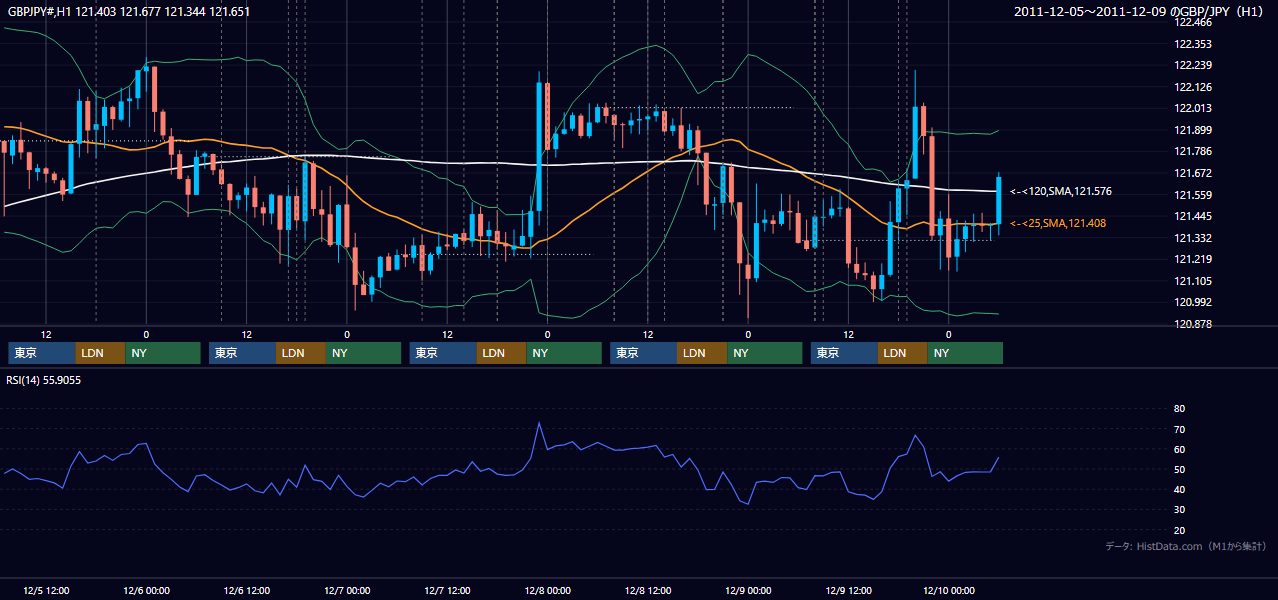Select the 122.466 price axis label
The height and width of the screenshot is (600, 1278).
click(1191, 22)
